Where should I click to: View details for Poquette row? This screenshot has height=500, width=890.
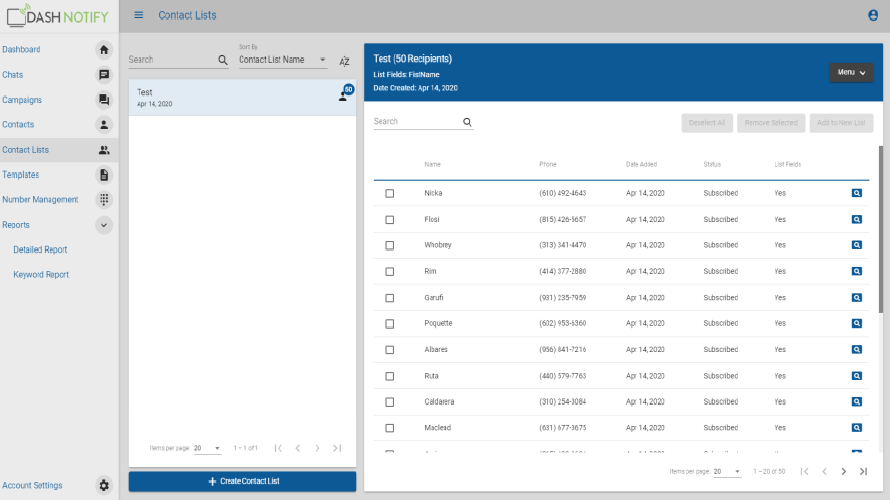pyautogui.click(x=857, y=323)
